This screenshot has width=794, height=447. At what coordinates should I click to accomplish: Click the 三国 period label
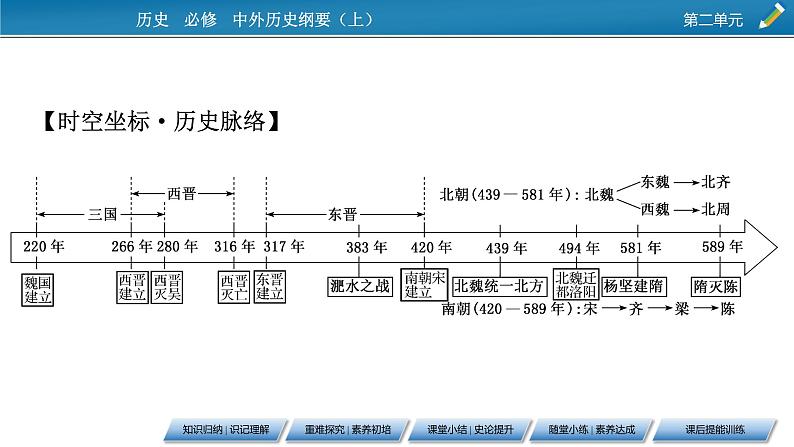pos(103,215)
